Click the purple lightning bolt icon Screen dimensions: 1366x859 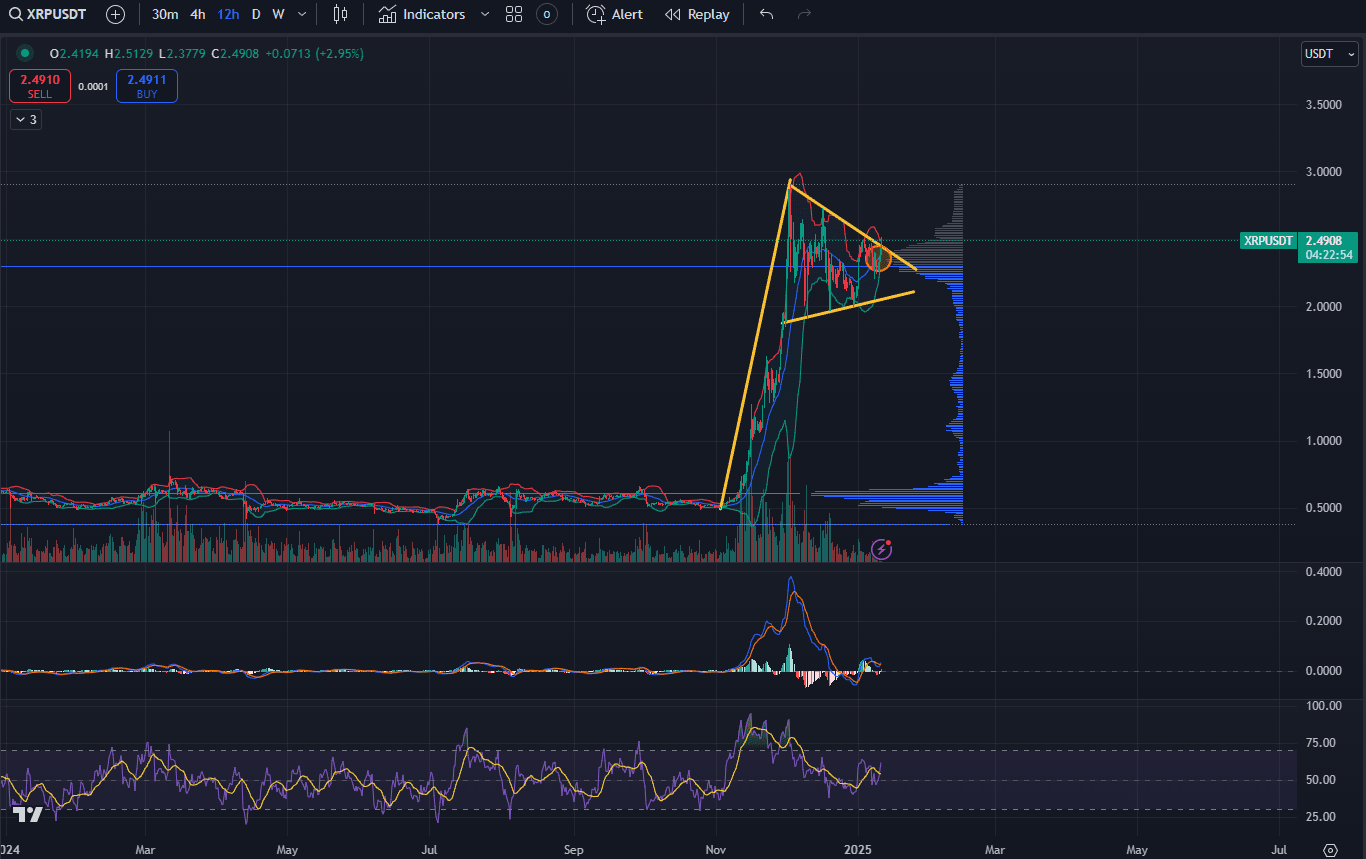[882, 548]
